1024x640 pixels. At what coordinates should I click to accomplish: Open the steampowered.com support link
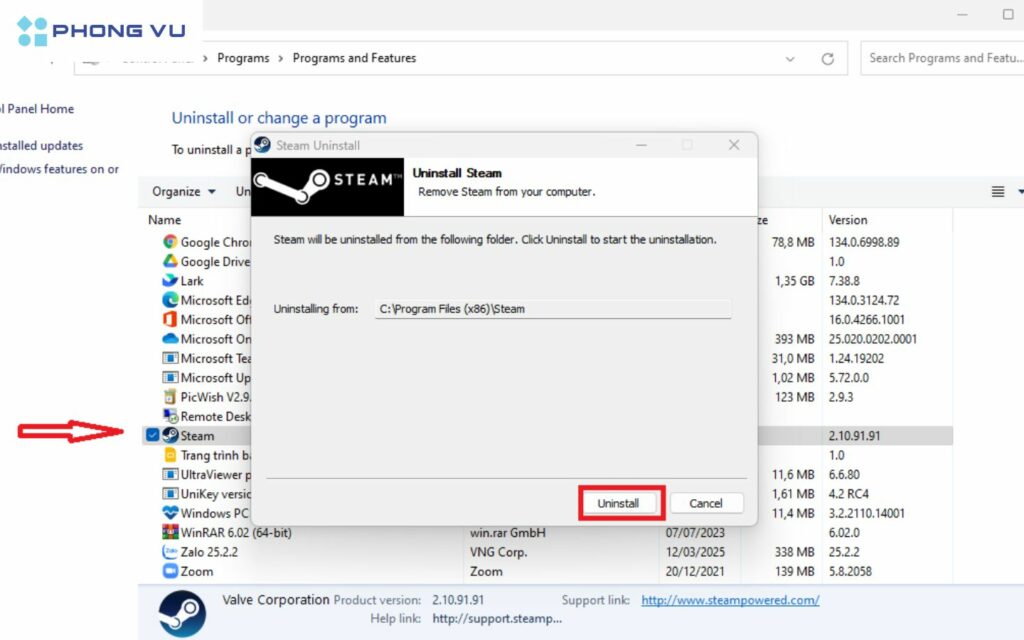(x=728, y=600)
